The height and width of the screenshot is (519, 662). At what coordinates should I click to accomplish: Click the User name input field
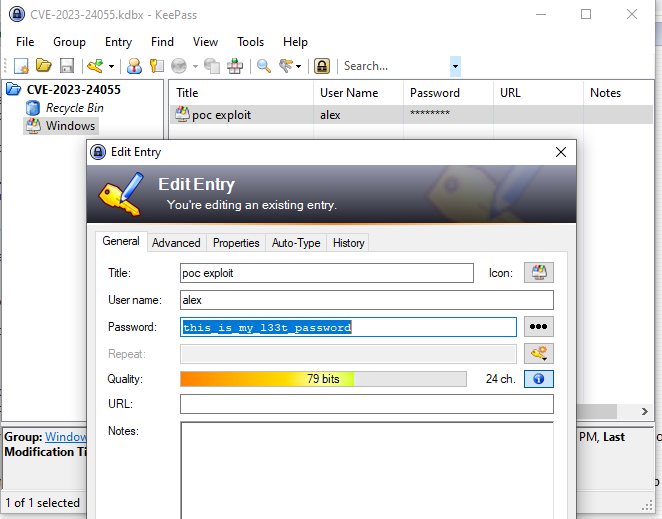pos(367,300)
